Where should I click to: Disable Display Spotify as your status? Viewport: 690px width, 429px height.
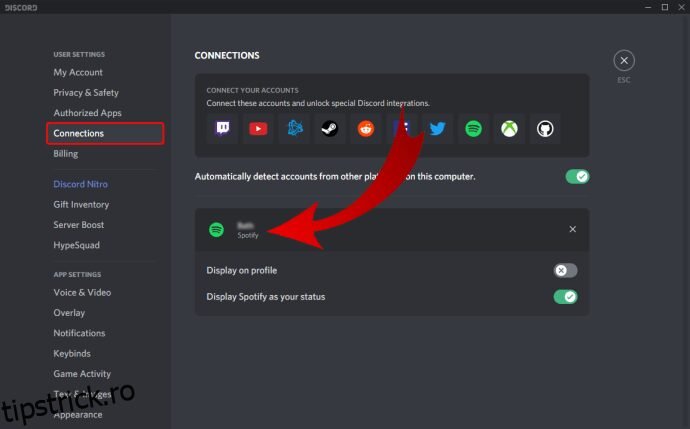(565, 297)
